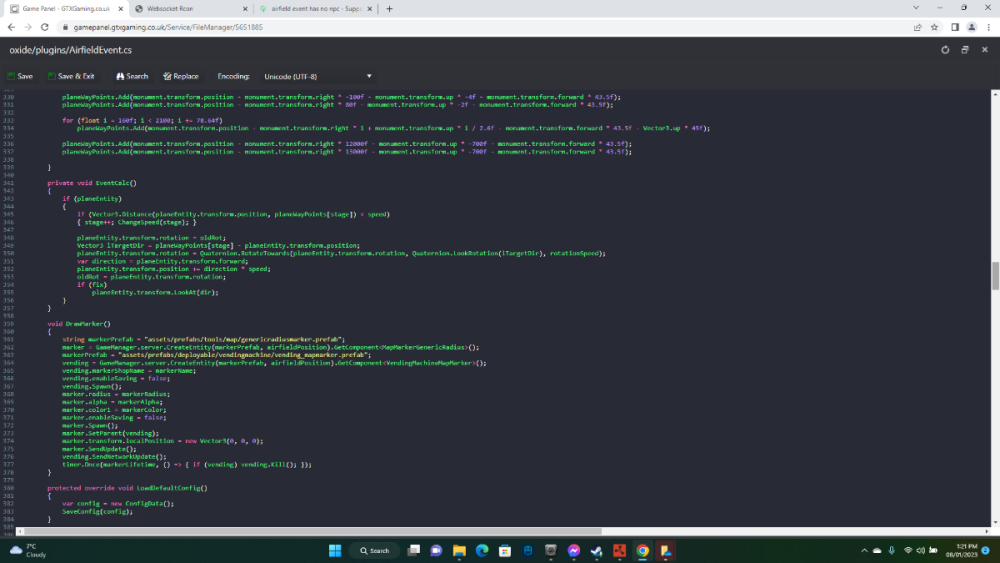
Task: Click the 'SaveConfig(config);' line
Action: (x=98, y=511)
